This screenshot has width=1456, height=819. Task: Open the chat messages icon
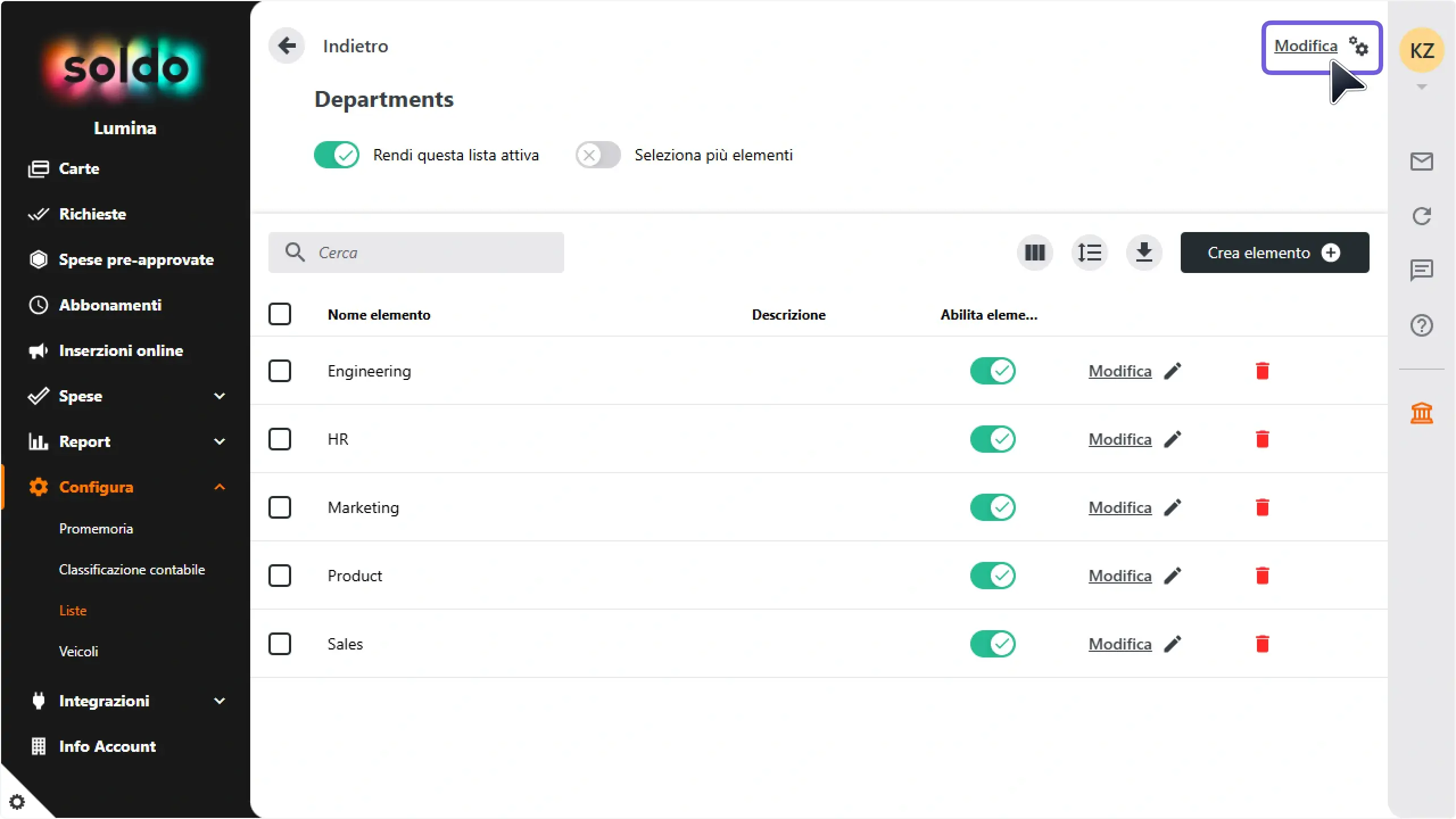[x=1421, y=271]
